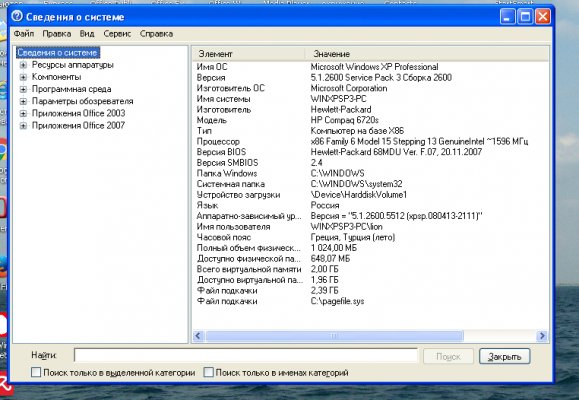The height and width of the screenshot is (400, 579).
Task: Click the right arrow of horizontal scrollbar
Action: click(542, 336)
